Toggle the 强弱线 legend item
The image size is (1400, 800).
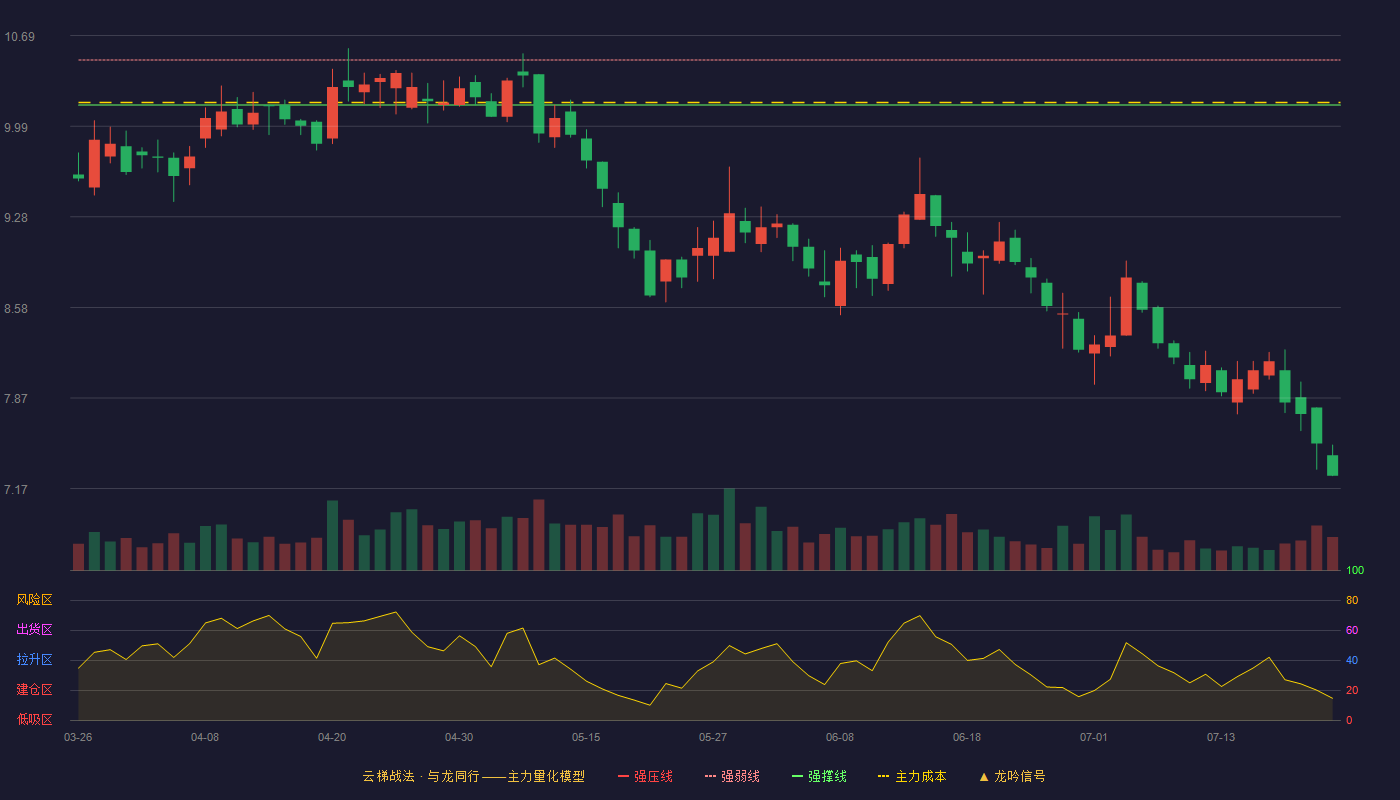click(x=732, y=776)
